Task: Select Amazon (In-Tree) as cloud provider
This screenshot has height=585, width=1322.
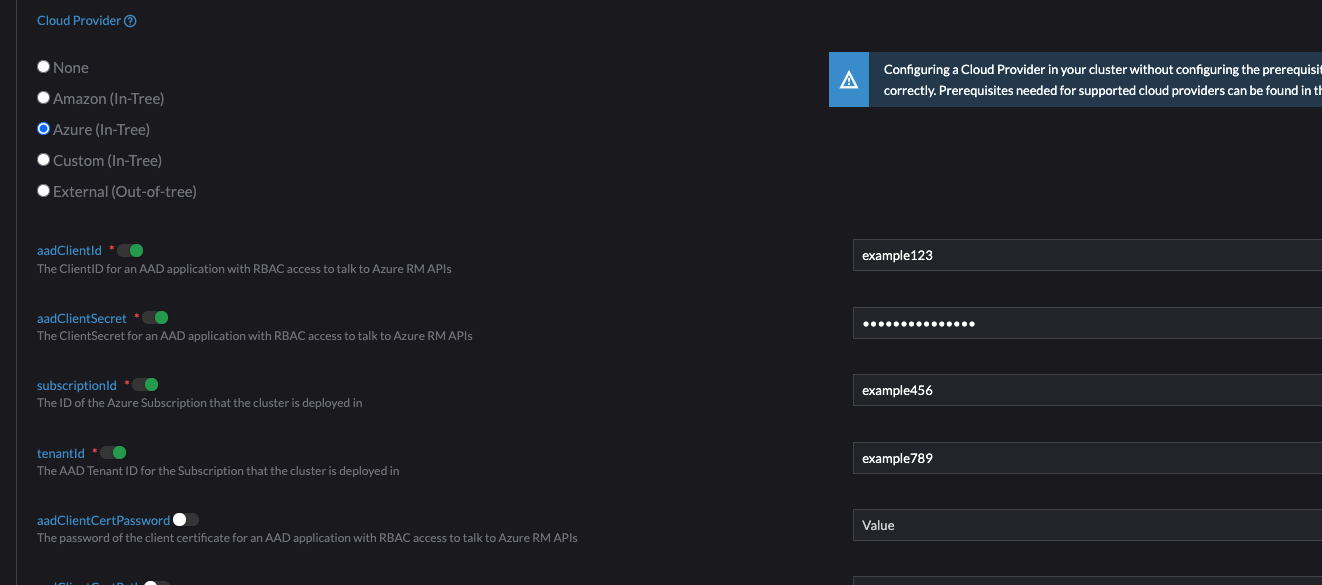Action: point(43,97)
